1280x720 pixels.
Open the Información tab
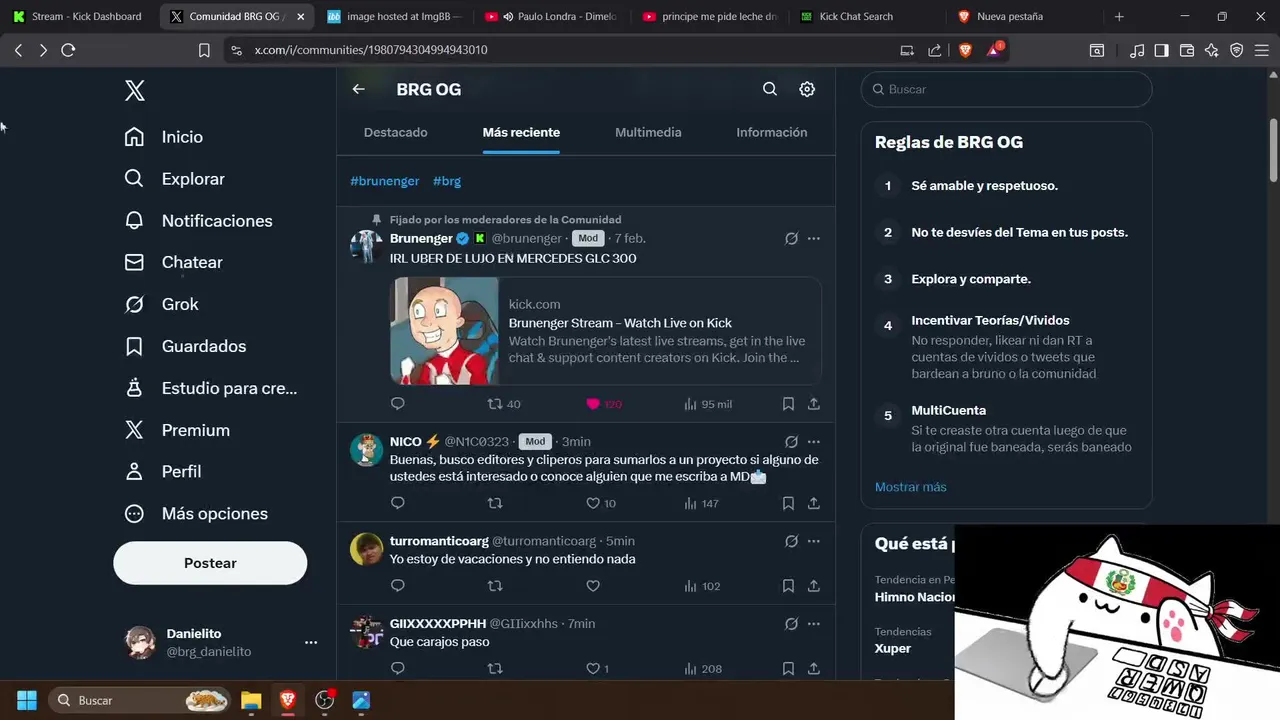click(771, 132)
